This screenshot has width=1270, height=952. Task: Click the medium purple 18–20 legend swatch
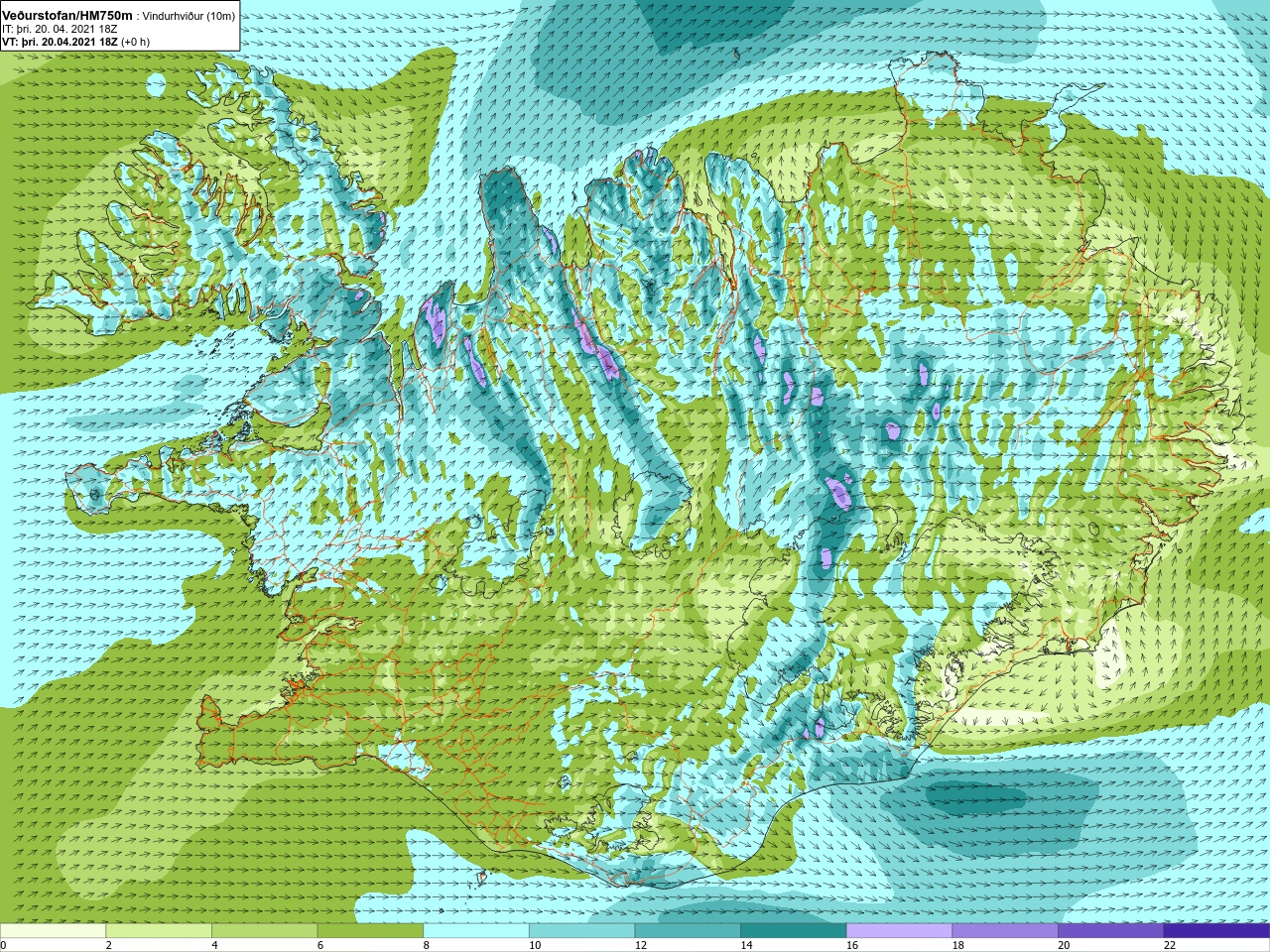coord(1005,931)
